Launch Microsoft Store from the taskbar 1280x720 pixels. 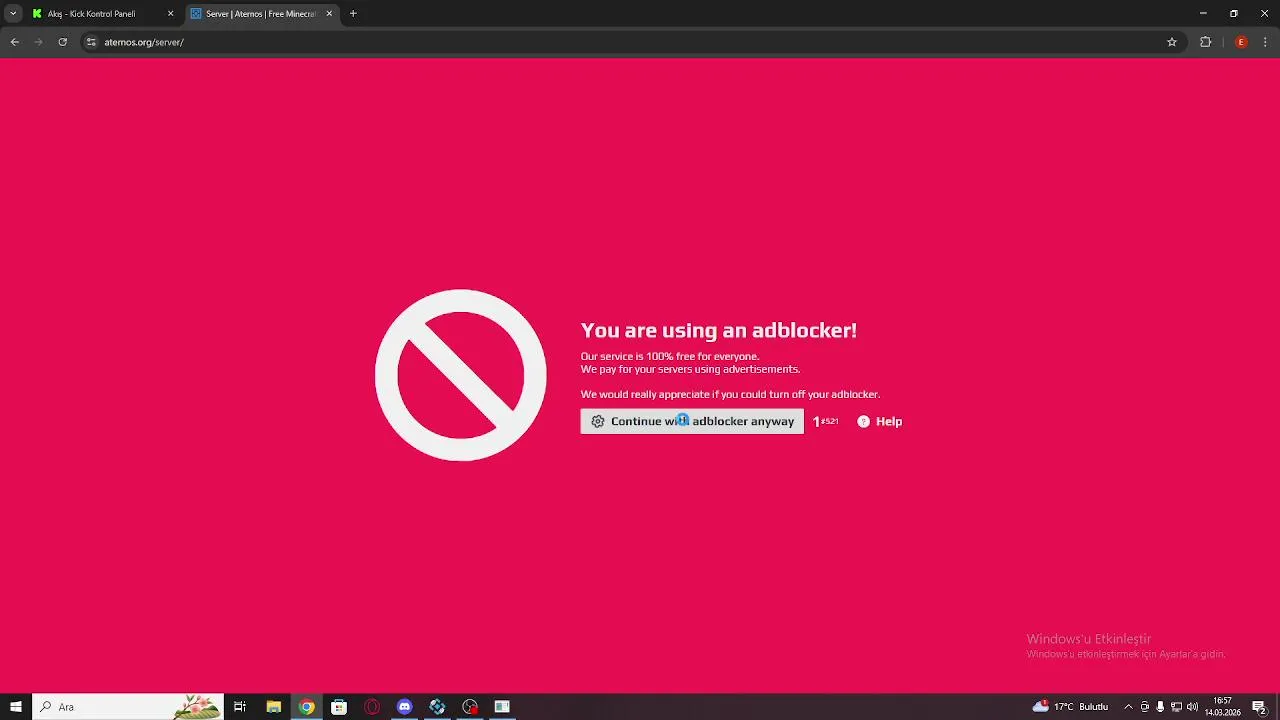pos(339,707)
